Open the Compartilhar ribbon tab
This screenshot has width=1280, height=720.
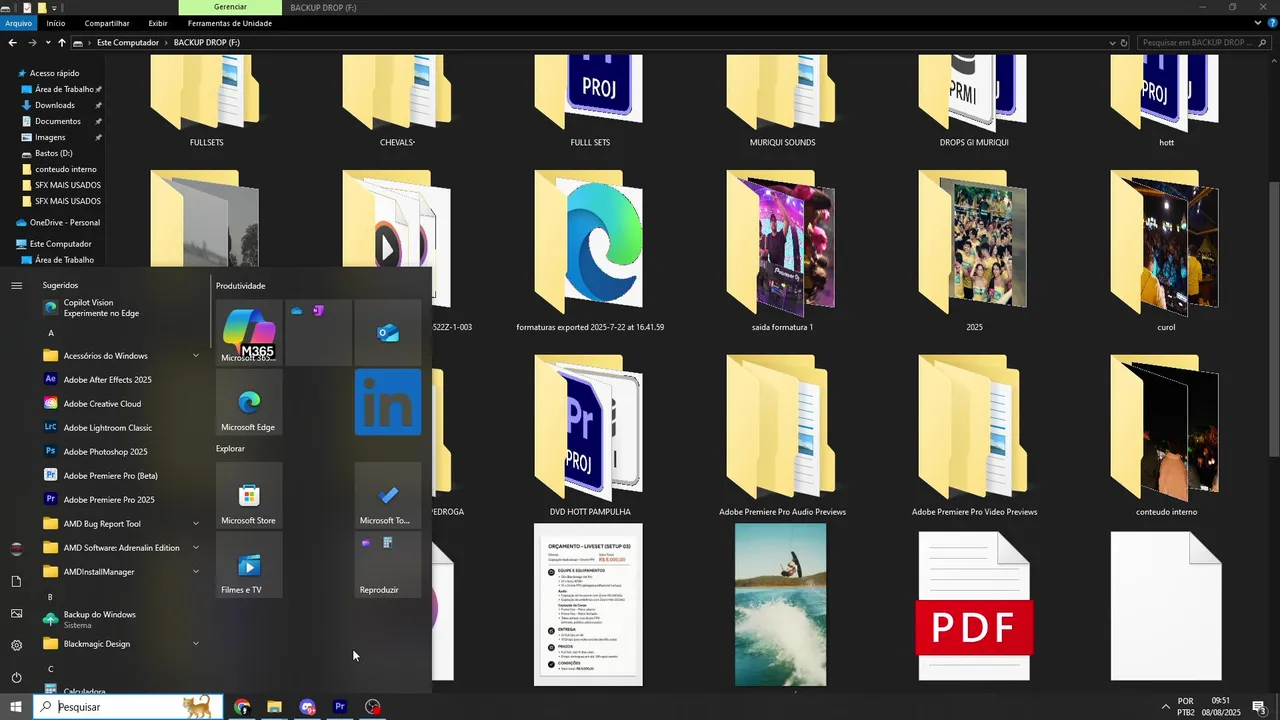107,23
